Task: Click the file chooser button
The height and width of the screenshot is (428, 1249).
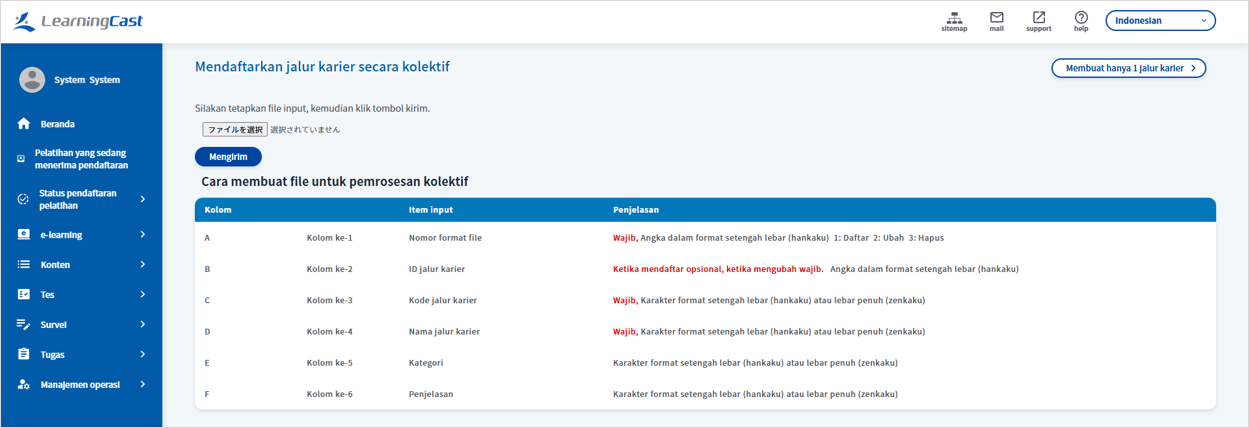Action: pos(235,130)
